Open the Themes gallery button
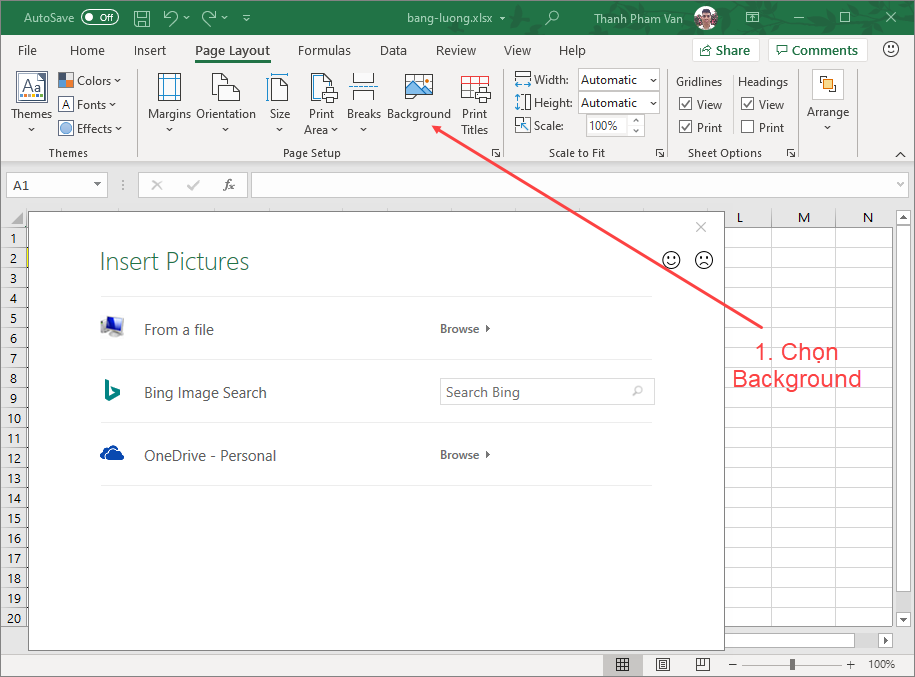 coord(32,103)
